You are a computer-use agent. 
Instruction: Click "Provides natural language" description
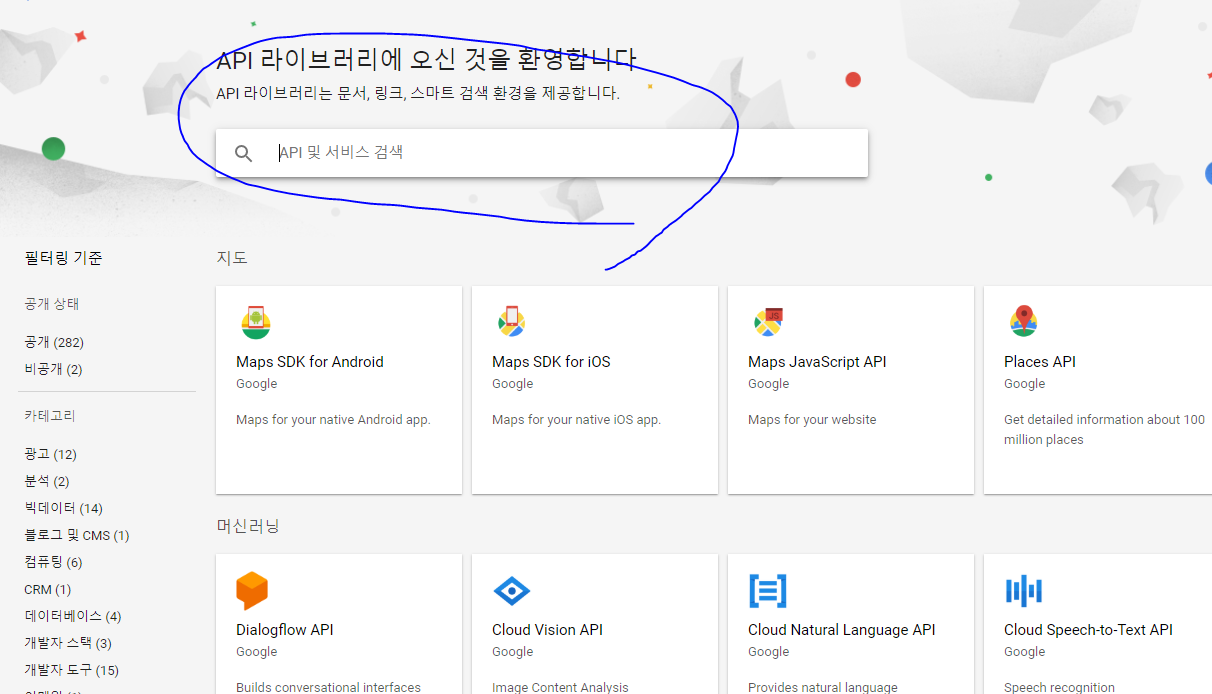(823, 687)
